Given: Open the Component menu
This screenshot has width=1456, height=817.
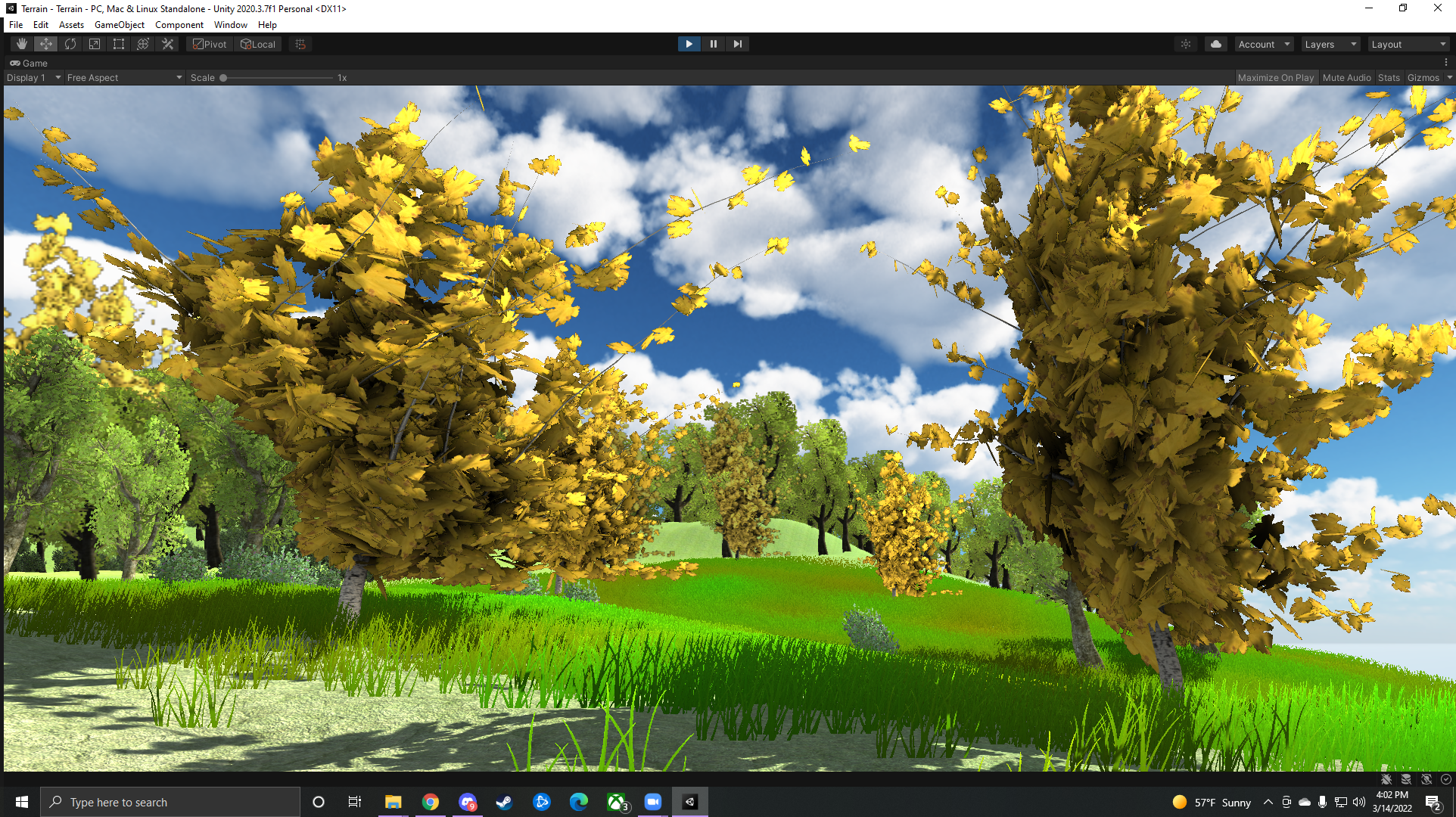Looking at the screenshot, I should 179,24.
